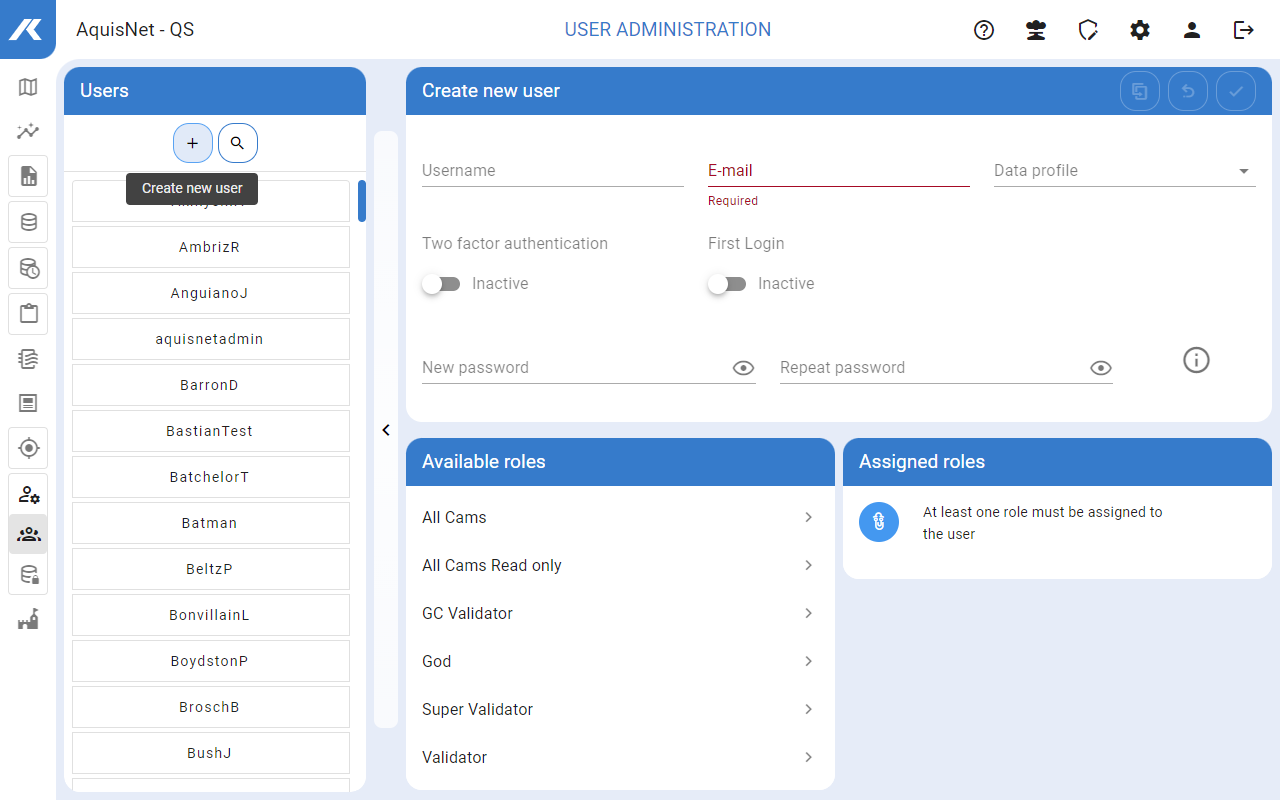Select the All Cams Read only role
1280x800 pixels.
[492, 565]
